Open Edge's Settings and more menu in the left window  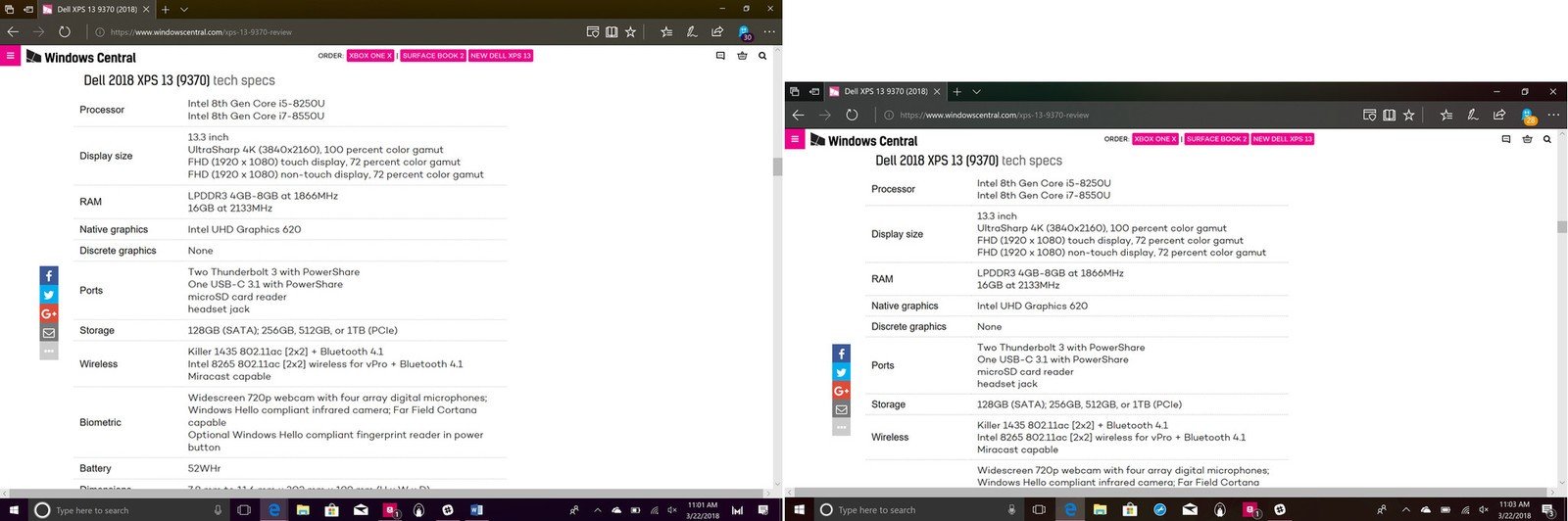769,31
